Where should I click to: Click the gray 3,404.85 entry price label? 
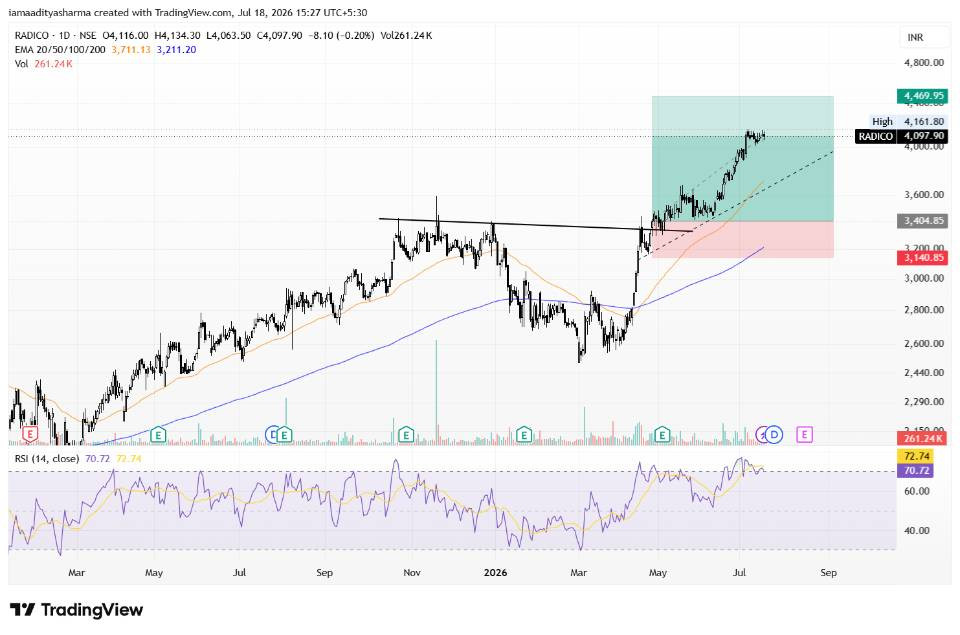point(923,220)
